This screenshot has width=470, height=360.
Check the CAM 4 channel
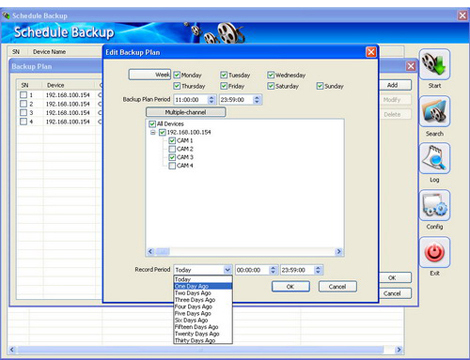tap(172, 166)
